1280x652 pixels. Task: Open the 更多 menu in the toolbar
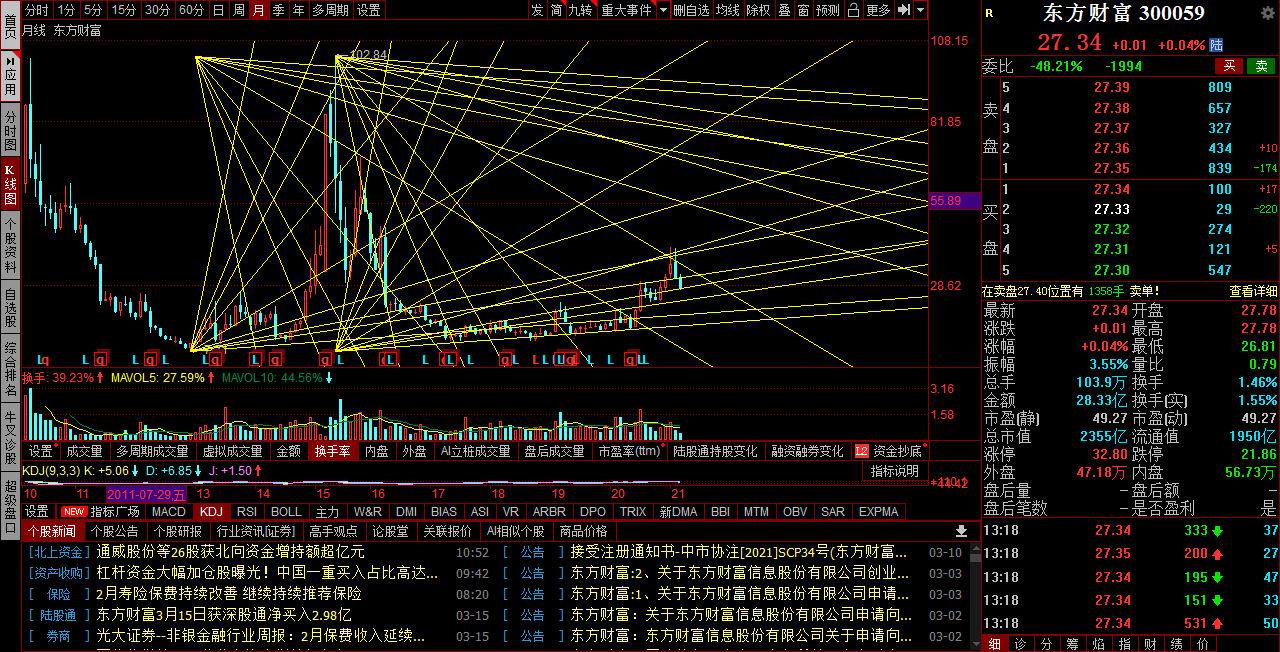point(878,10)
